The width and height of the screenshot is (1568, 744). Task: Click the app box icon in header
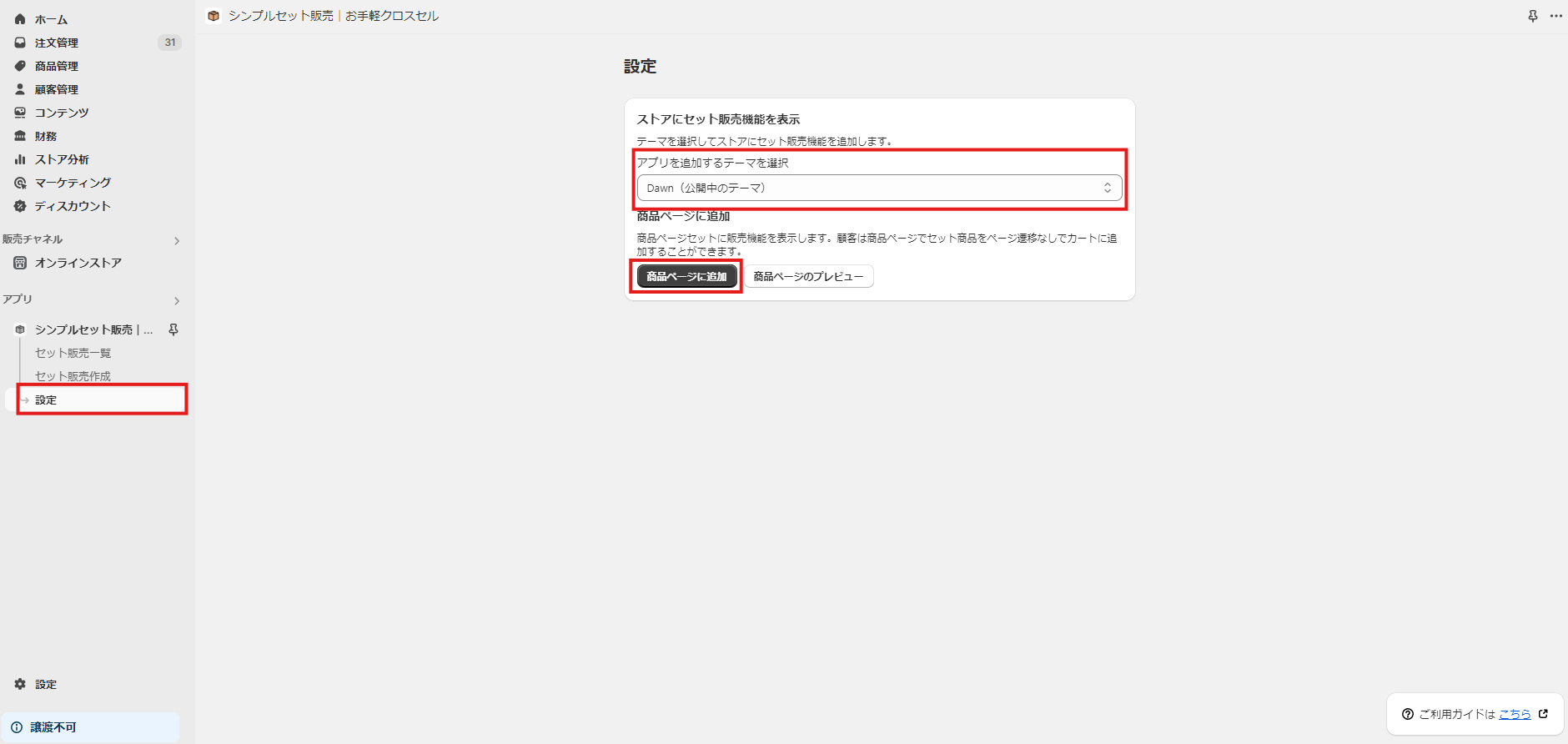(214, 16)
